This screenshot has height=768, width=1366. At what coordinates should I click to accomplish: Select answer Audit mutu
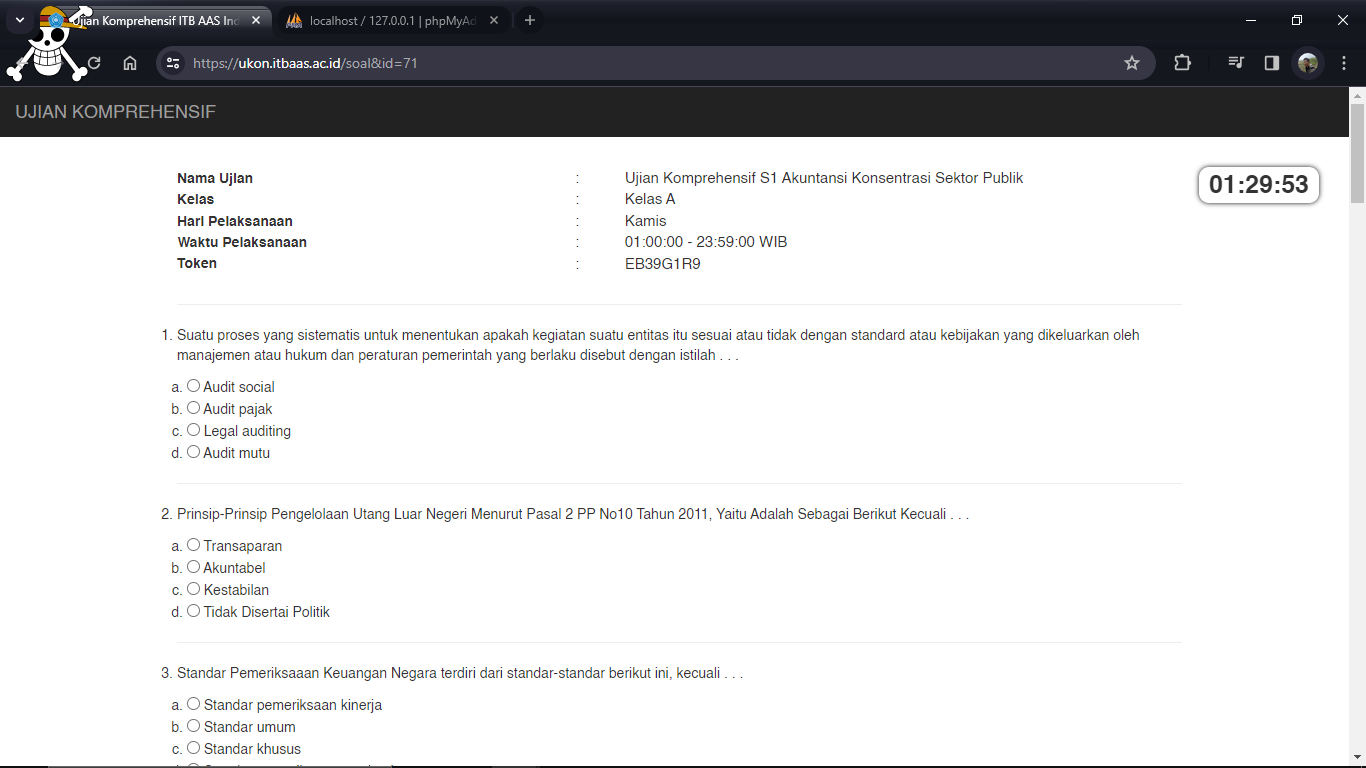194,452
